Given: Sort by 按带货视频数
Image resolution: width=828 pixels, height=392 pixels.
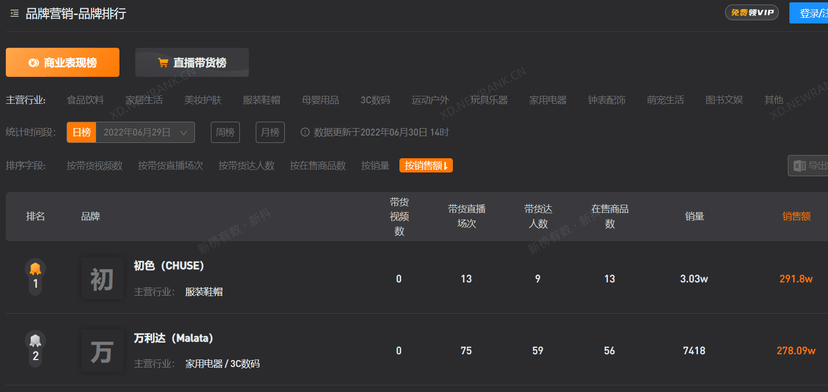Looking at the screenshot, I should [x=95, y=166].
